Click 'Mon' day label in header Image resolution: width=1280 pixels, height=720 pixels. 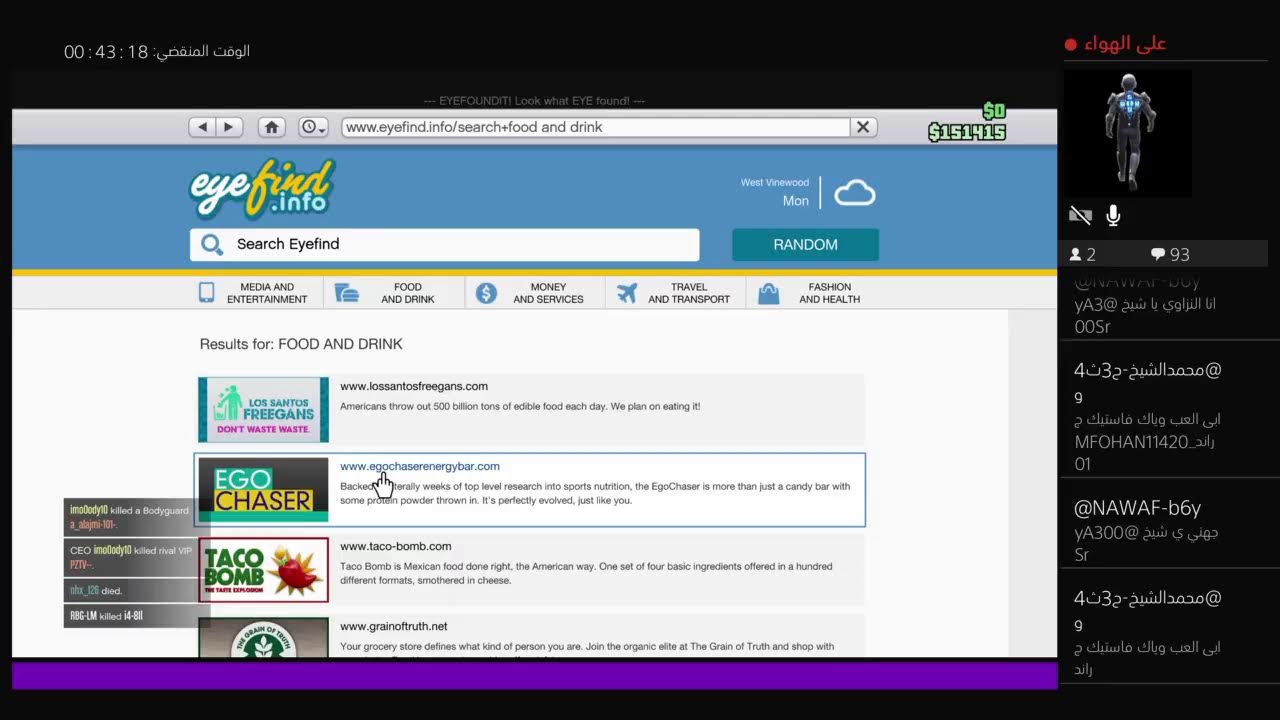click(x=796, y=201)
